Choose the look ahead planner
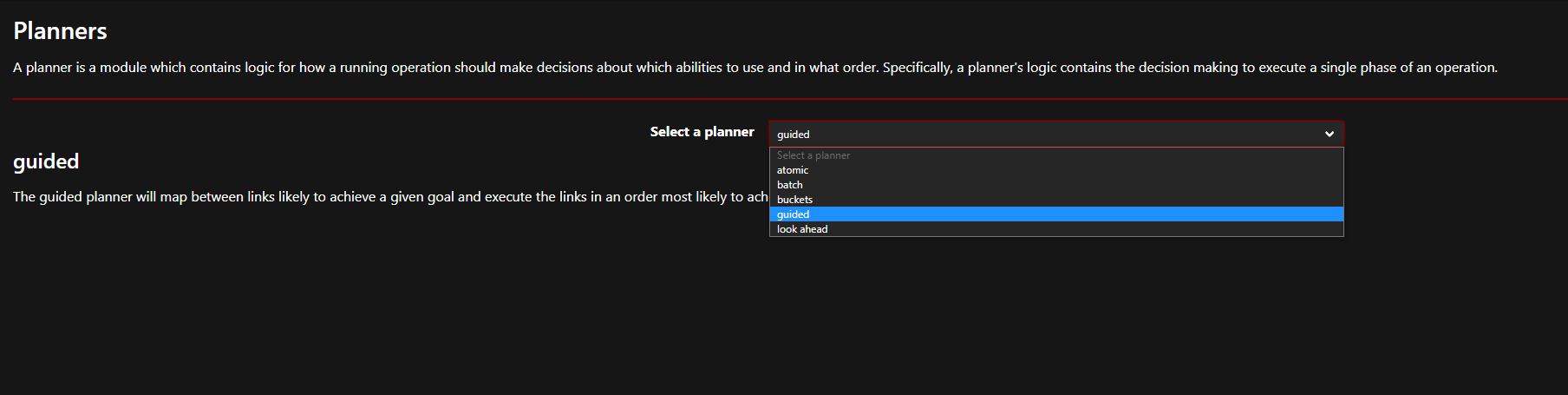1568x395 pixels. tap(1056, 229)
